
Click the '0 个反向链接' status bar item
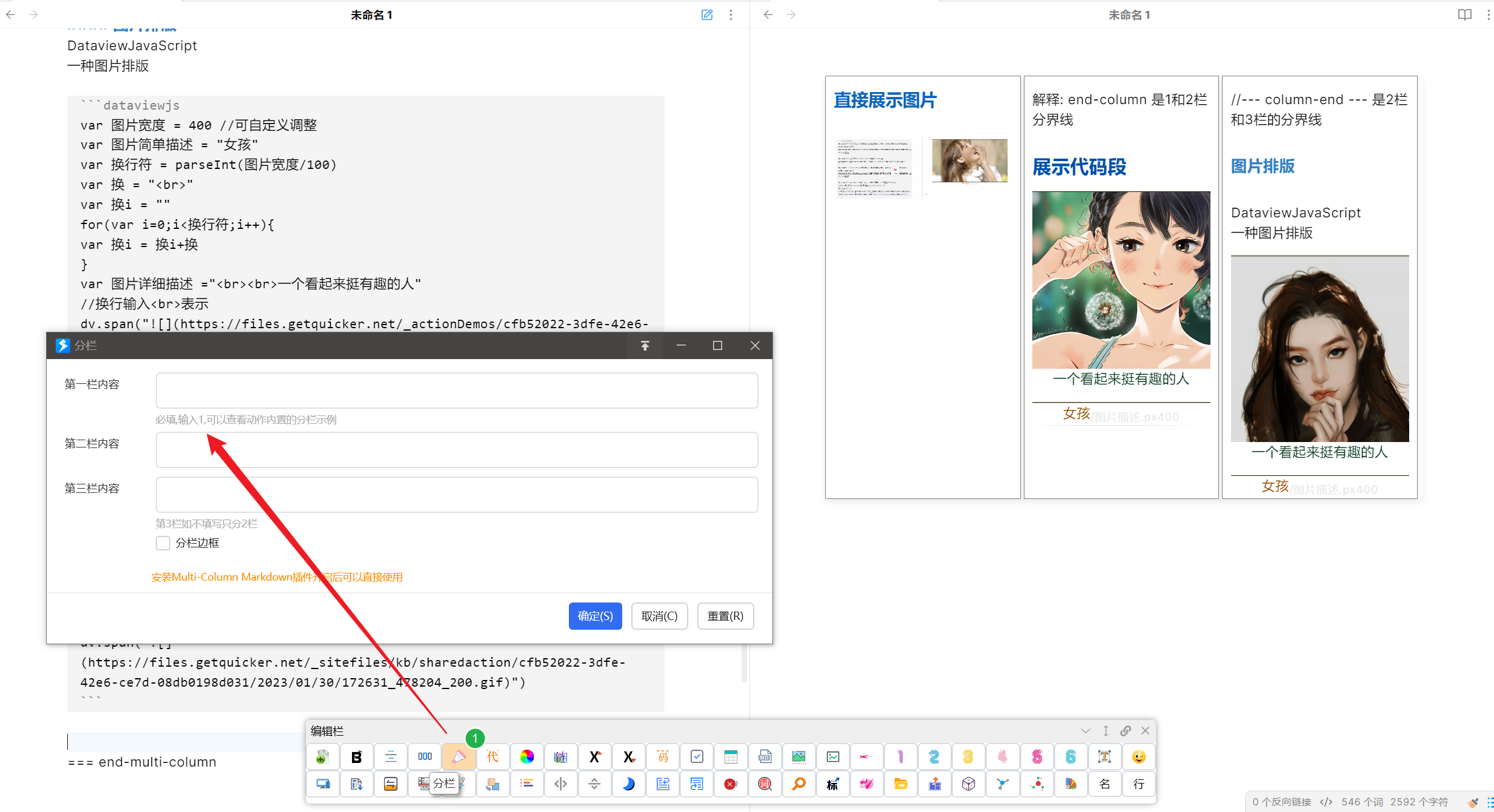(1282, 802)
